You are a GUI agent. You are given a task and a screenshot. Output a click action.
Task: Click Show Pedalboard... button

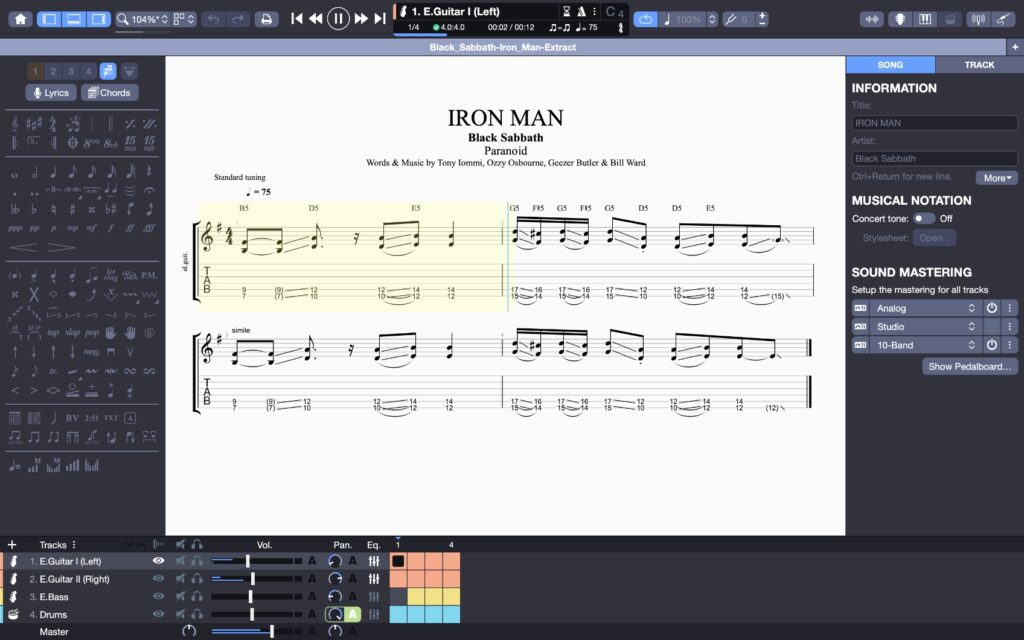(x=969, y=366)
